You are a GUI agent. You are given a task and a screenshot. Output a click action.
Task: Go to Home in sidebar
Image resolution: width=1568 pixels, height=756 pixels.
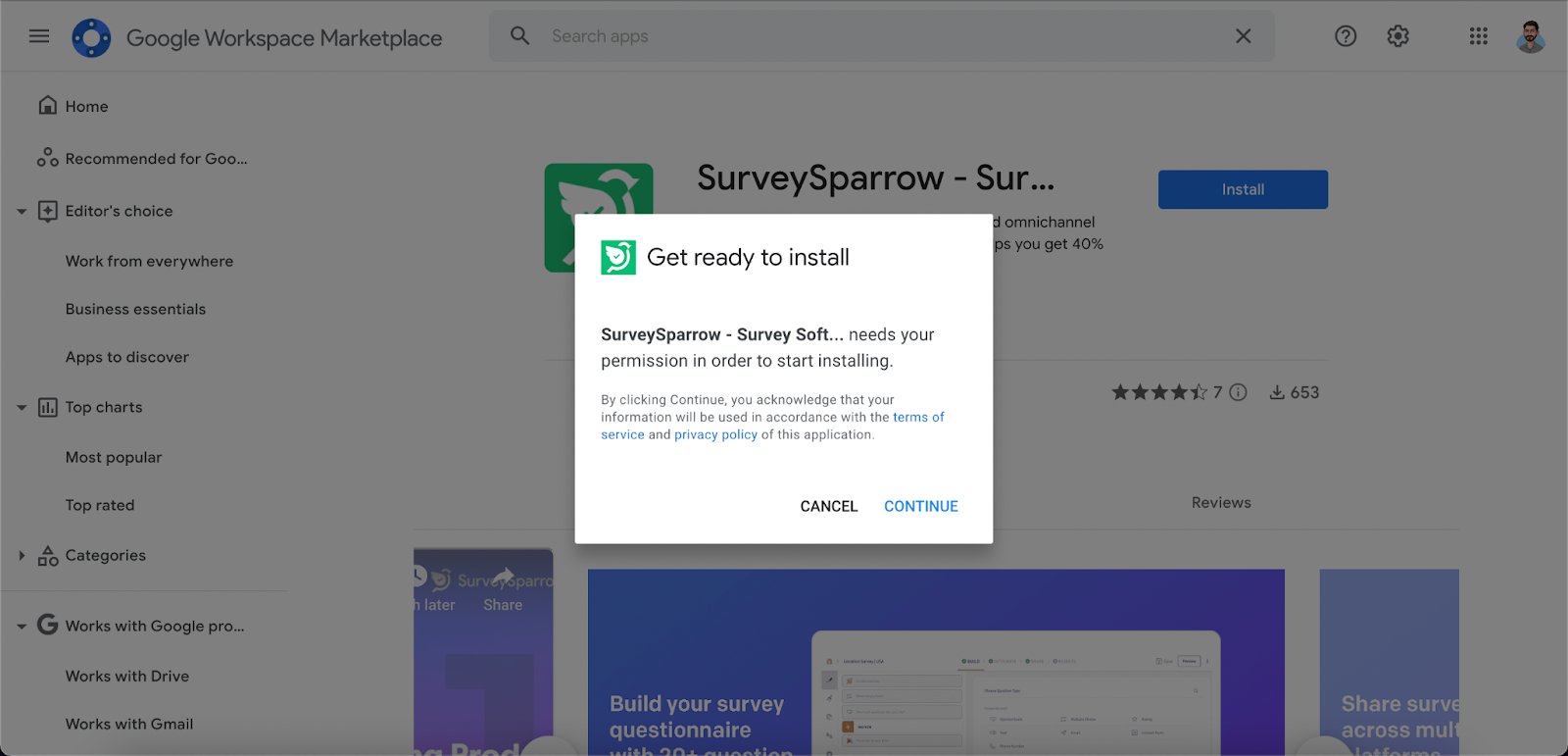[x=86, y=106]
